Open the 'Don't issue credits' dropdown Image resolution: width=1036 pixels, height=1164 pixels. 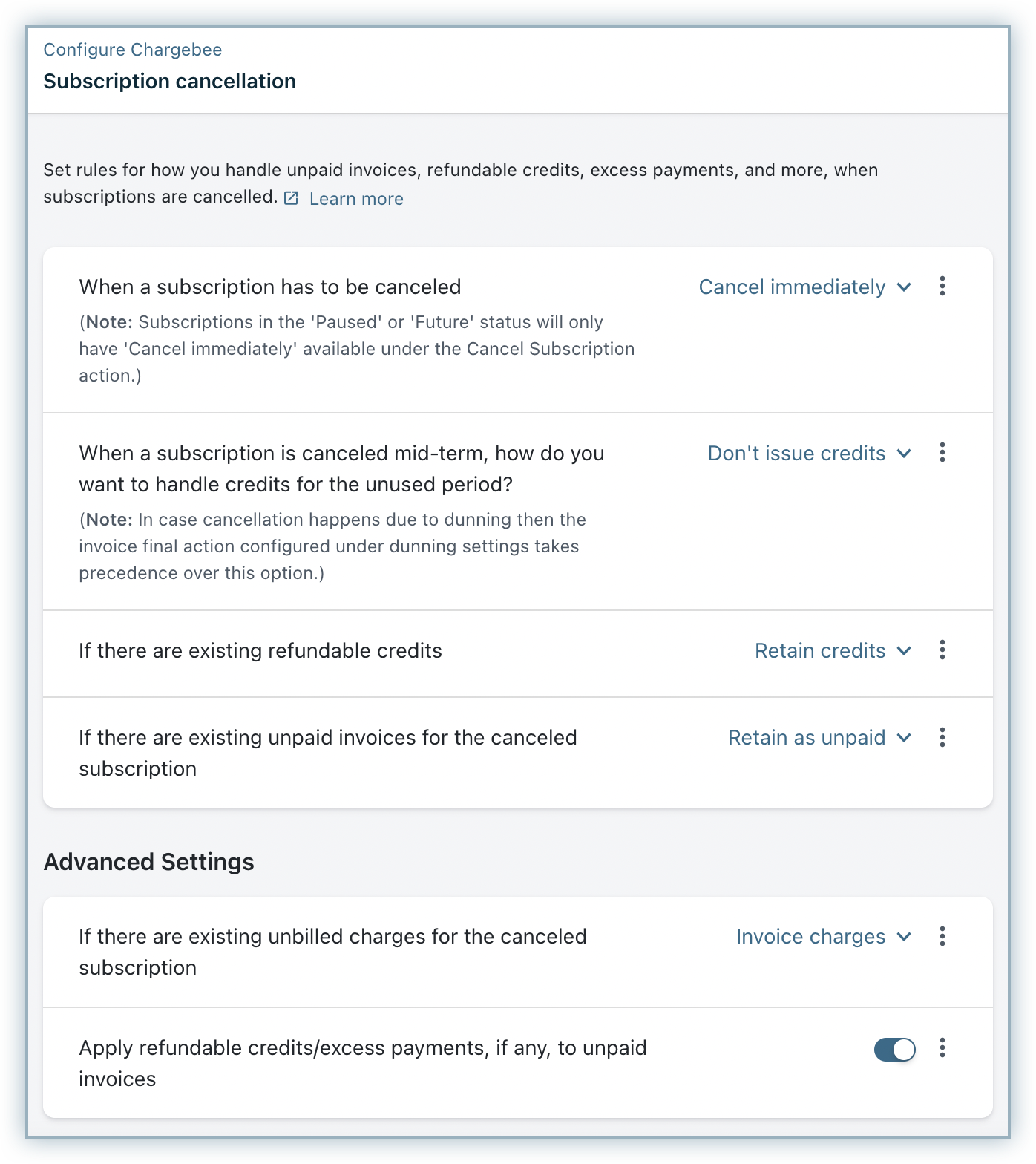click(809, 454)
